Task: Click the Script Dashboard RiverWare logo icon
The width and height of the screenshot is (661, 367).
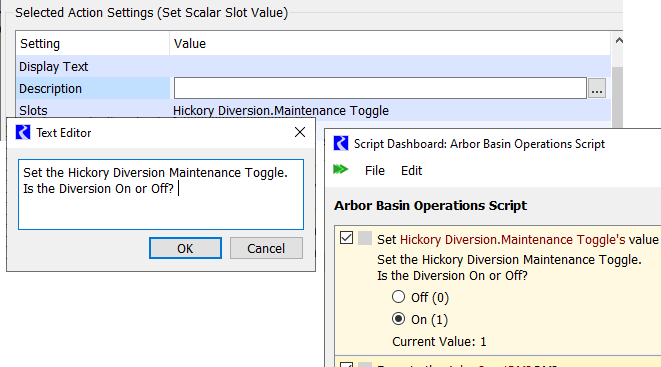Action: pos(341,143)
